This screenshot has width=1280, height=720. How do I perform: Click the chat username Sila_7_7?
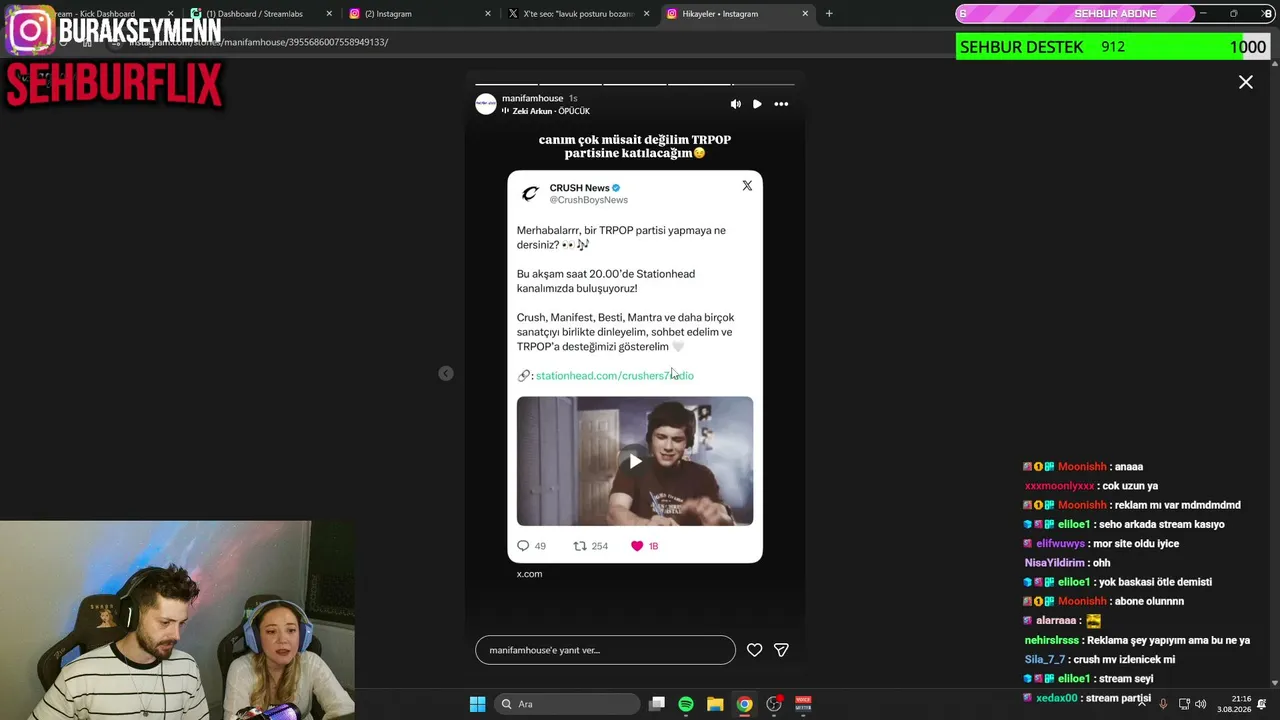tap(1045, 660)
